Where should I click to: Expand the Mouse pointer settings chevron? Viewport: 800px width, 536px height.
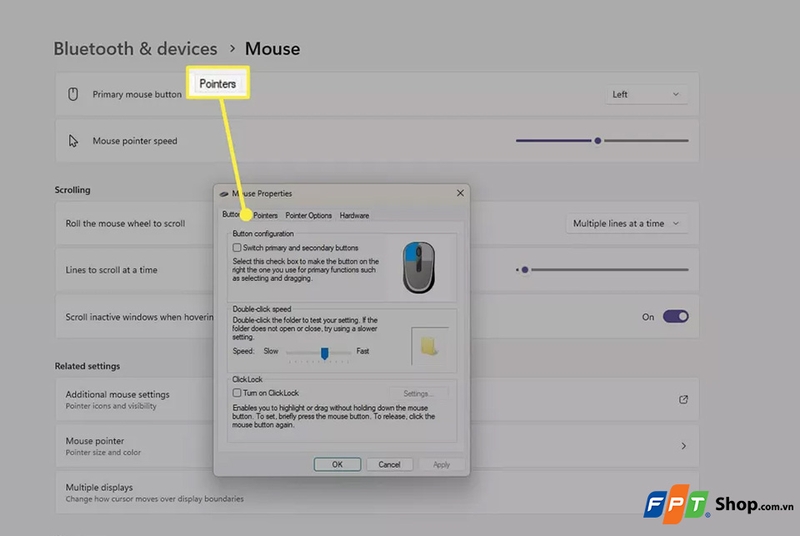tap(683, 446)
